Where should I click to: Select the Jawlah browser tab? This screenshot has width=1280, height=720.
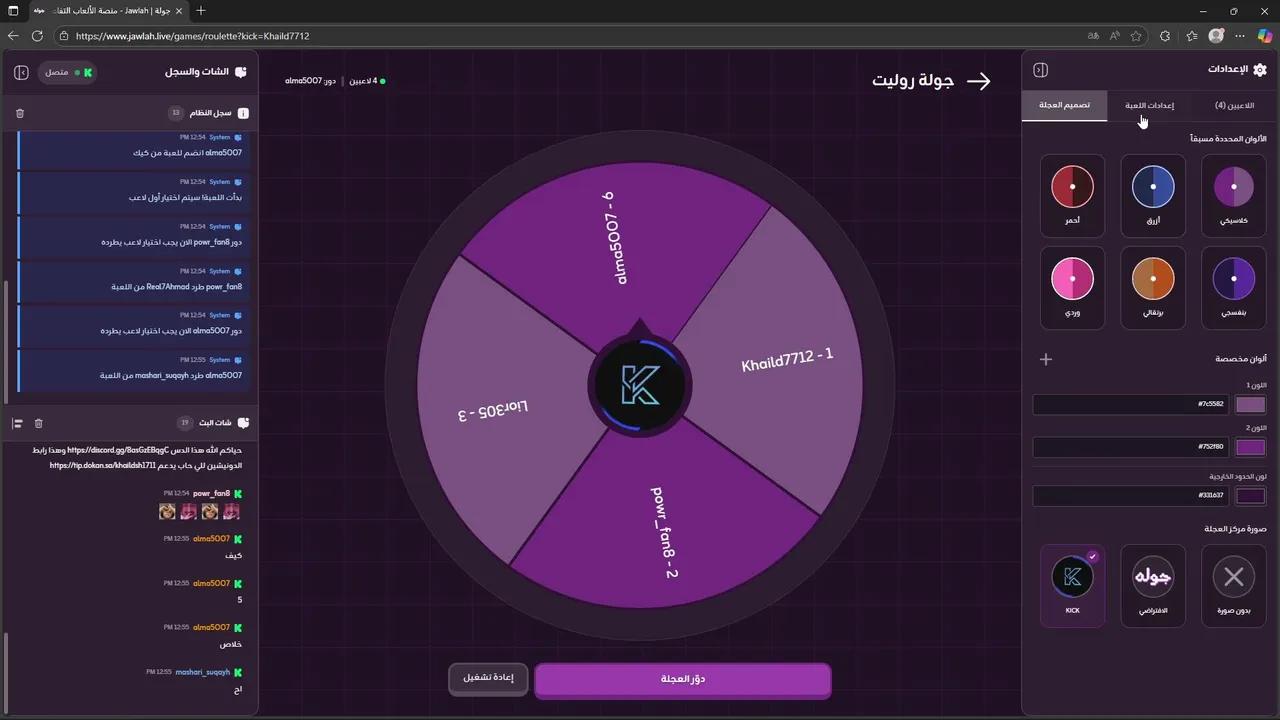point(108,10)
